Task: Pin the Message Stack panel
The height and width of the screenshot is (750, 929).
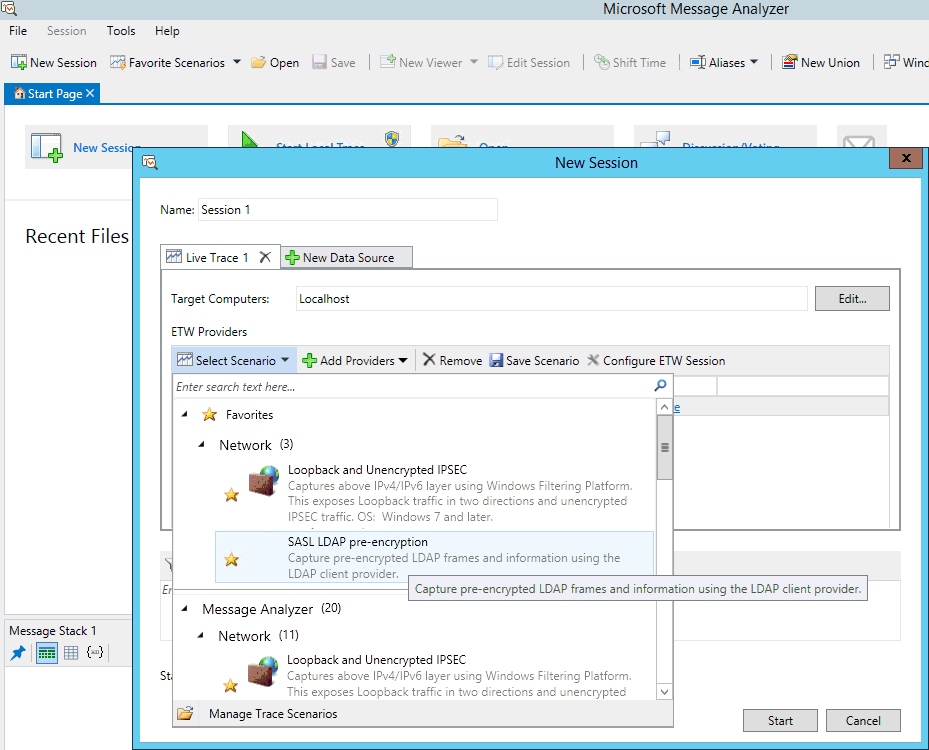Action: (17, 653)
